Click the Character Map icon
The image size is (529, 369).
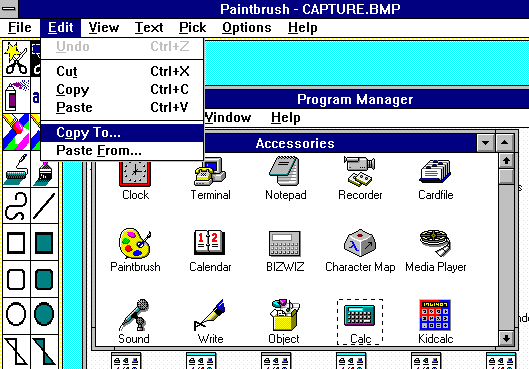[360, 251]
